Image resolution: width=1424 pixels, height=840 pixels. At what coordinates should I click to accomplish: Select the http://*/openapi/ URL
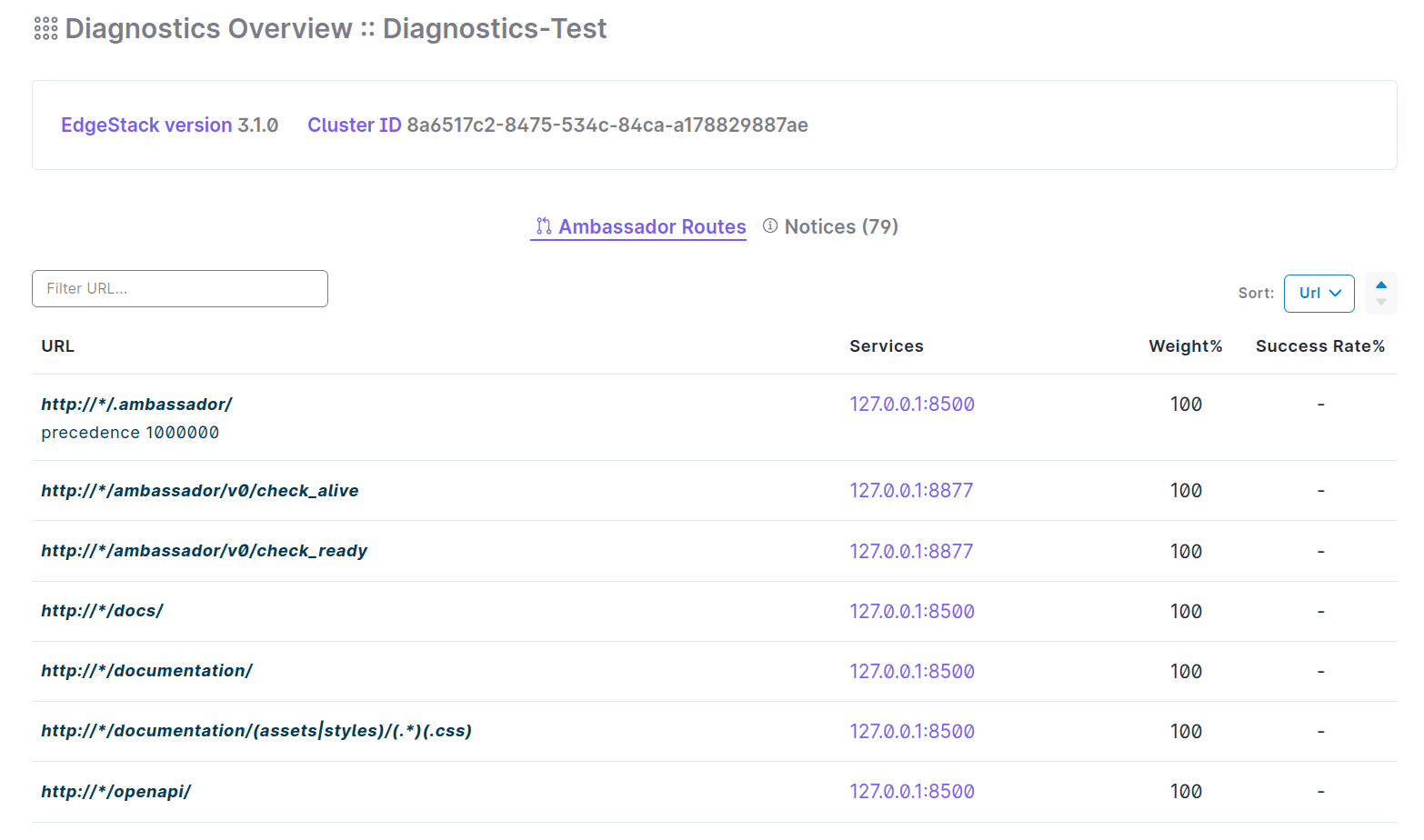tap(115, 792)
